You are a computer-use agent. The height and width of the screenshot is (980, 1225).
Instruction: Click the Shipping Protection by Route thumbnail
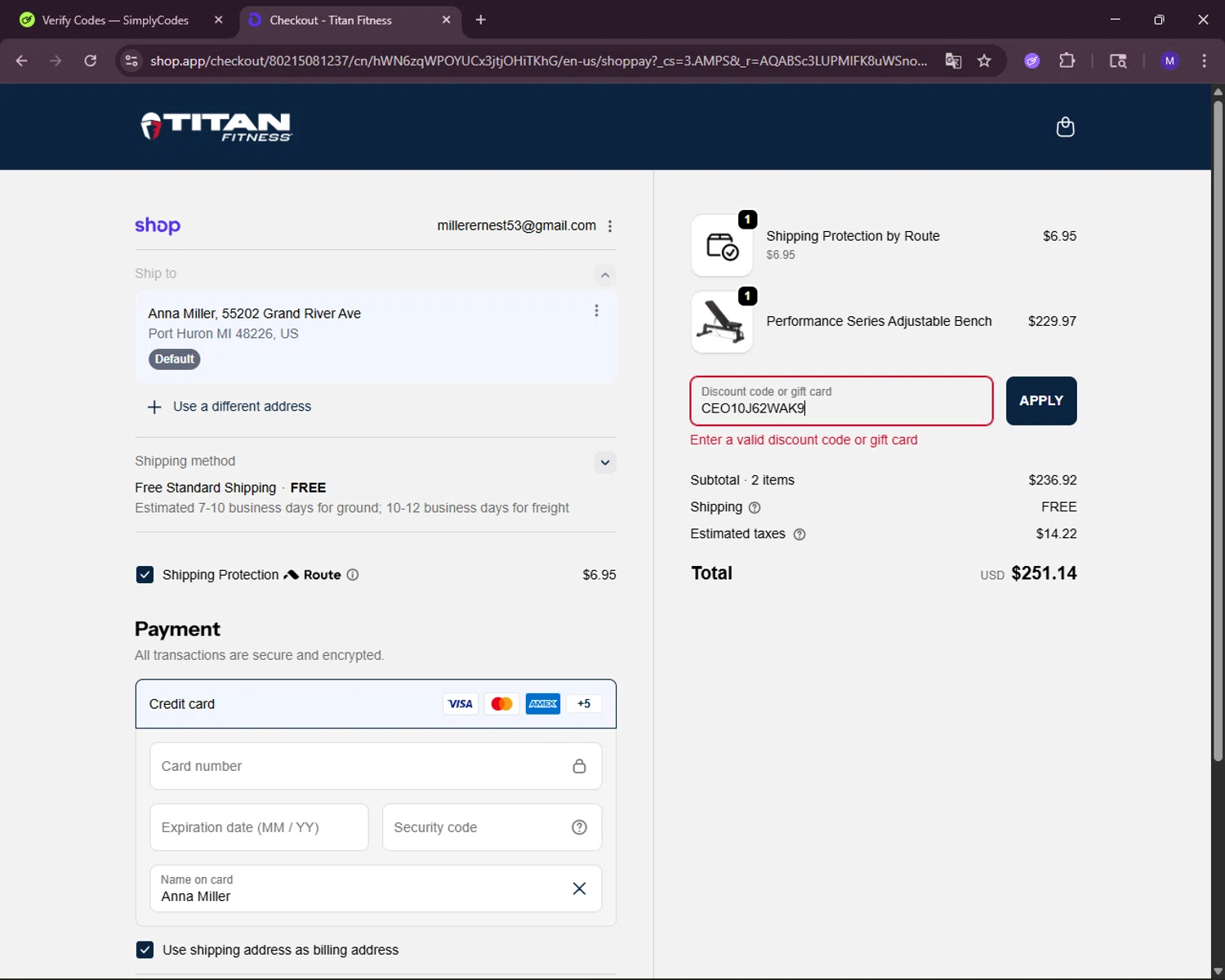(x=722, y=245)
